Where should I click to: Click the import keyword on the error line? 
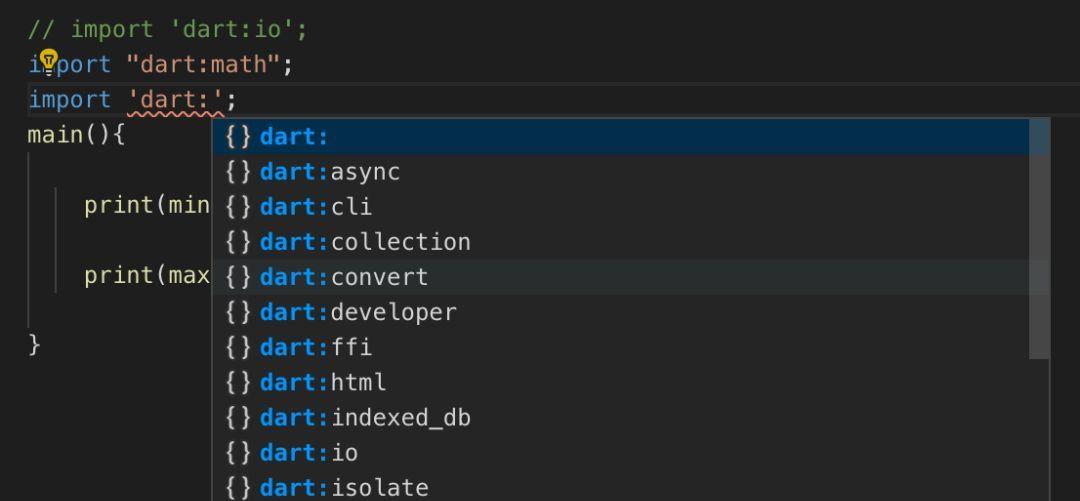70,101
